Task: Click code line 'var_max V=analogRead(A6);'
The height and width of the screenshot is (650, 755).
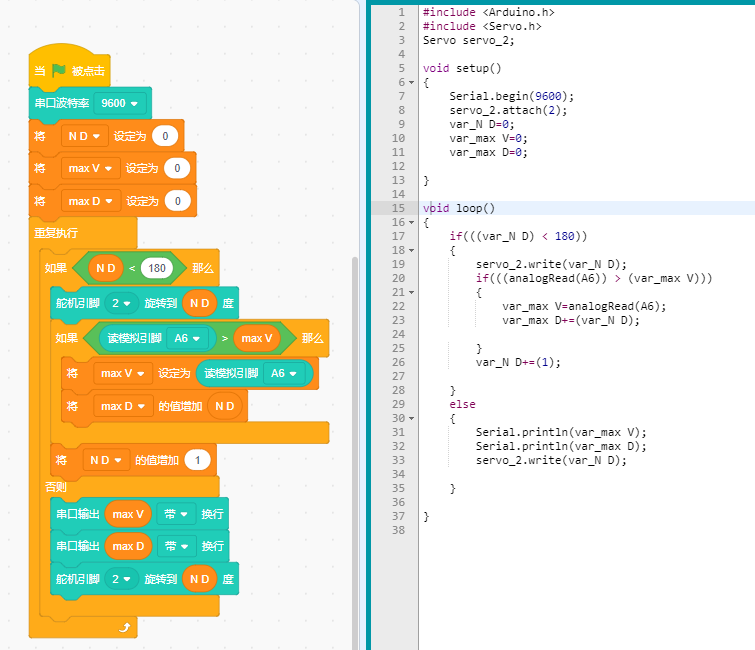Action: pos(584,306)
